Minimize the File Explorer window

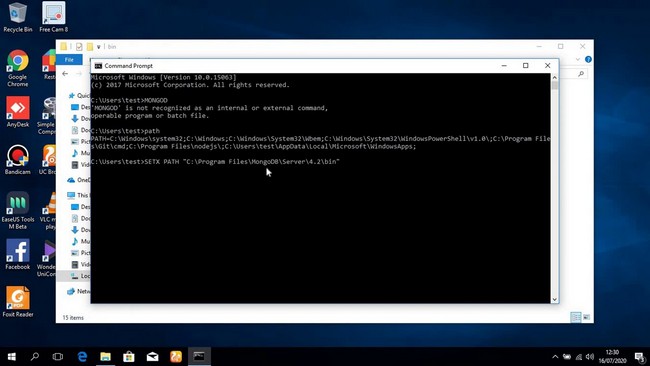point(539,46)
